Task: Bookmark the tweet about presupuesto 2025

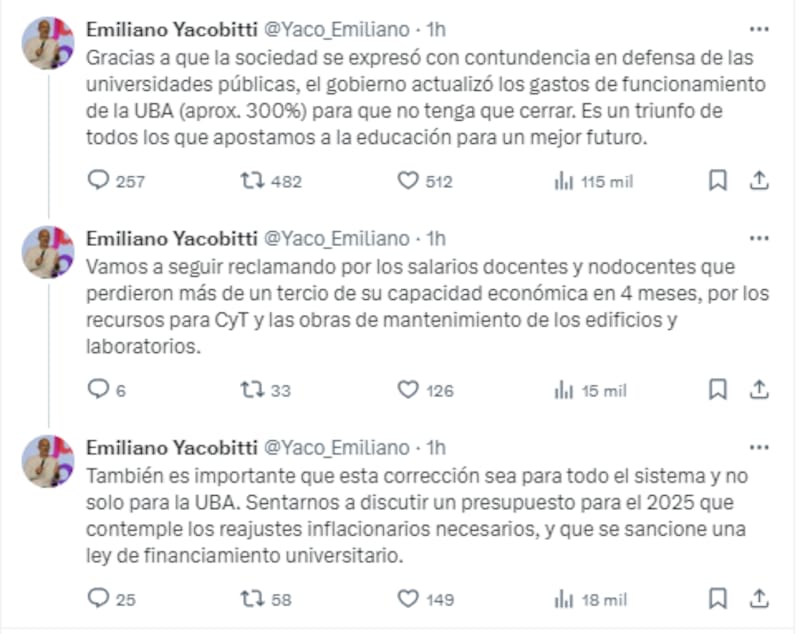Action: [717, 599]
